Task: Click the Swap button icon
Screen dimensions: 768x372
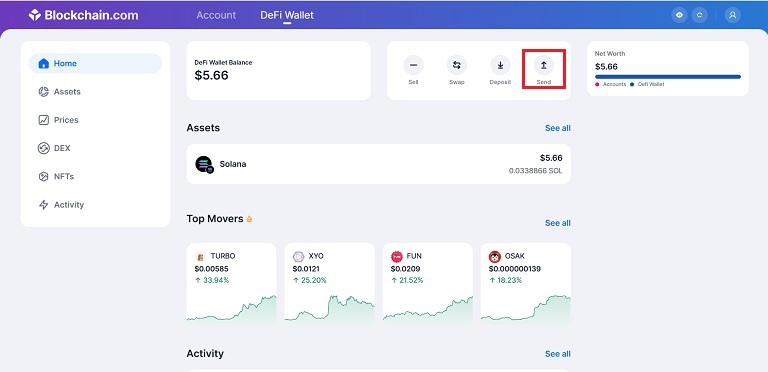Action: pos(456,65)
